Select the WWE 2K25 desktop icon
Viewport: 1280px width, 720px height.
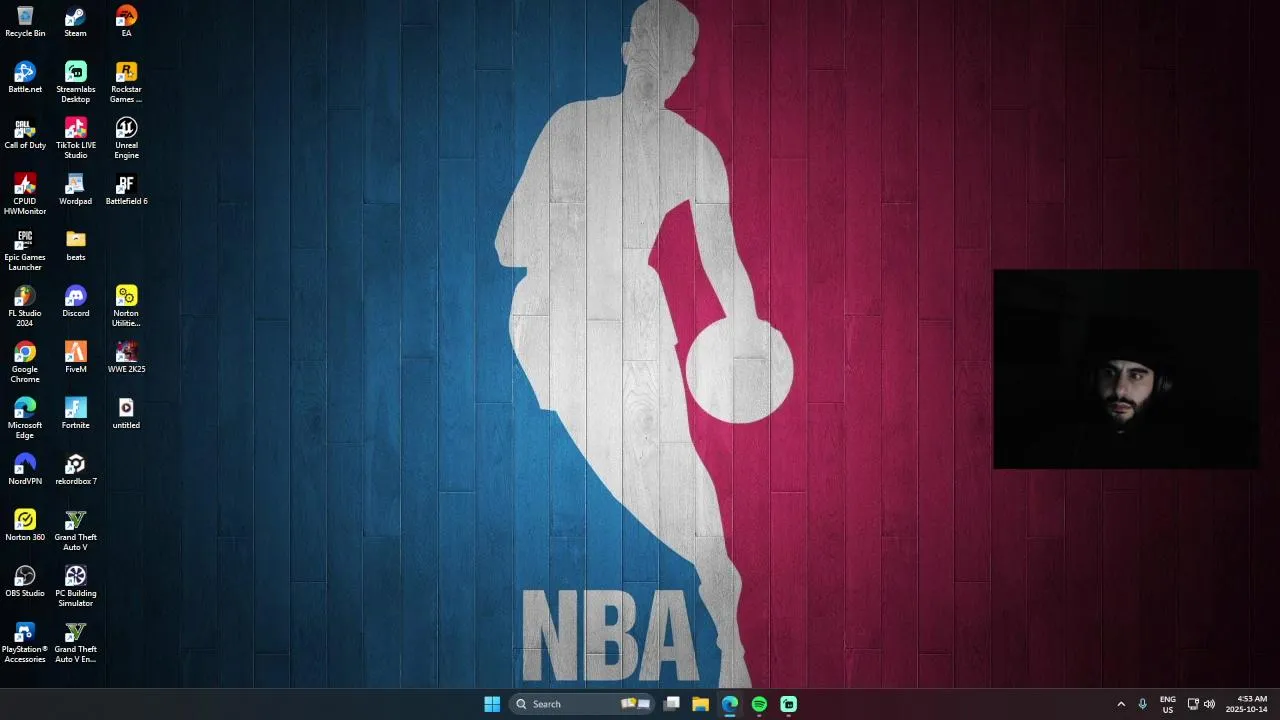pos(126,358)
